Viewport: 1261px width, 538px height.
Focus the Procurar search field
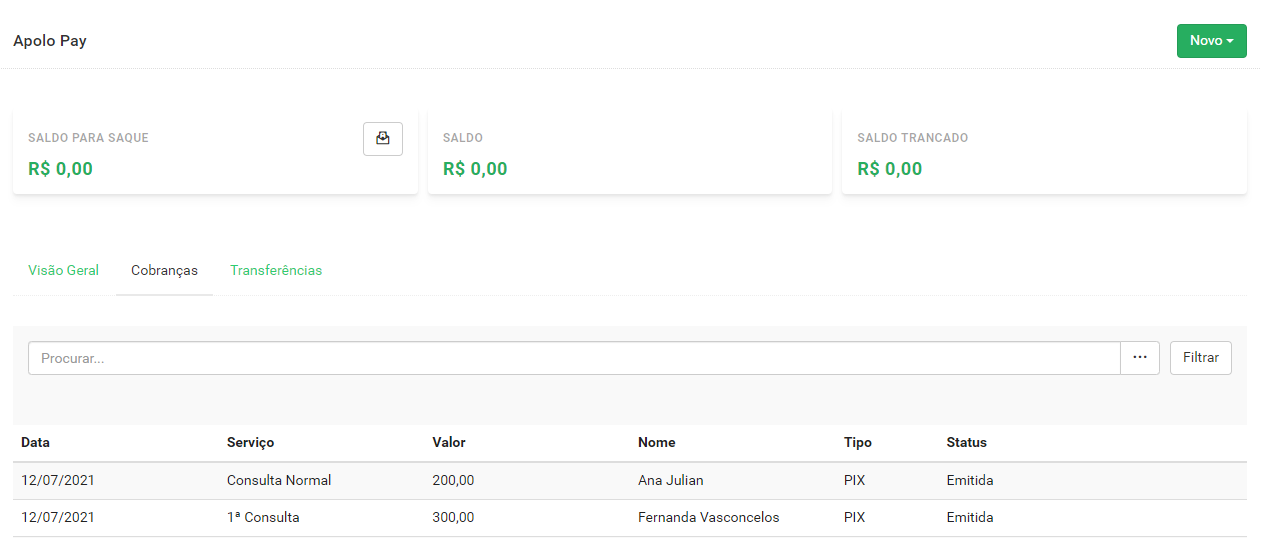click(574, 358)
